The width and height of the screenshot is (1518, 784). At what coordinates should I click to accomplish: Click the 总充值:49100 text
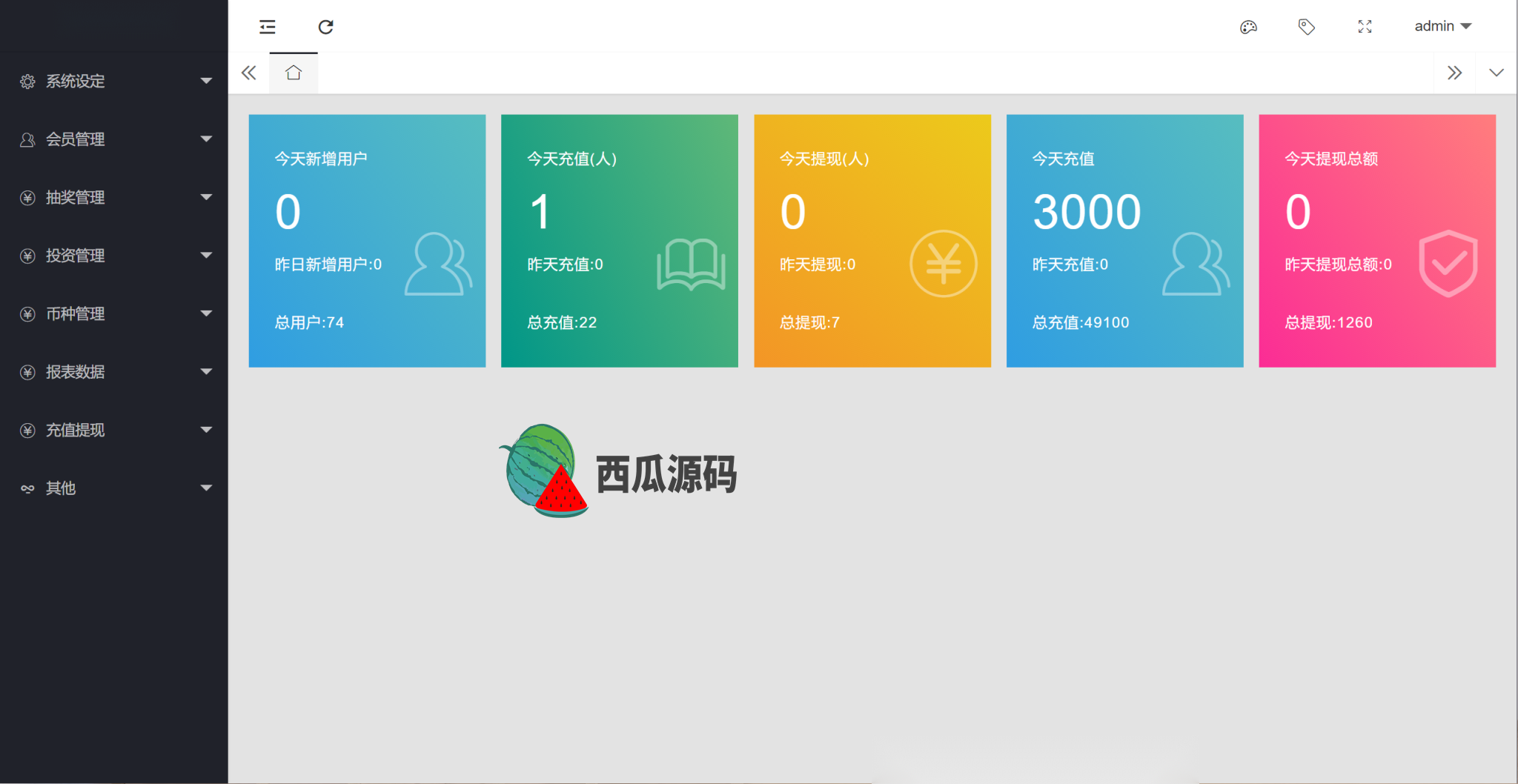click(x=1081, y=322)
